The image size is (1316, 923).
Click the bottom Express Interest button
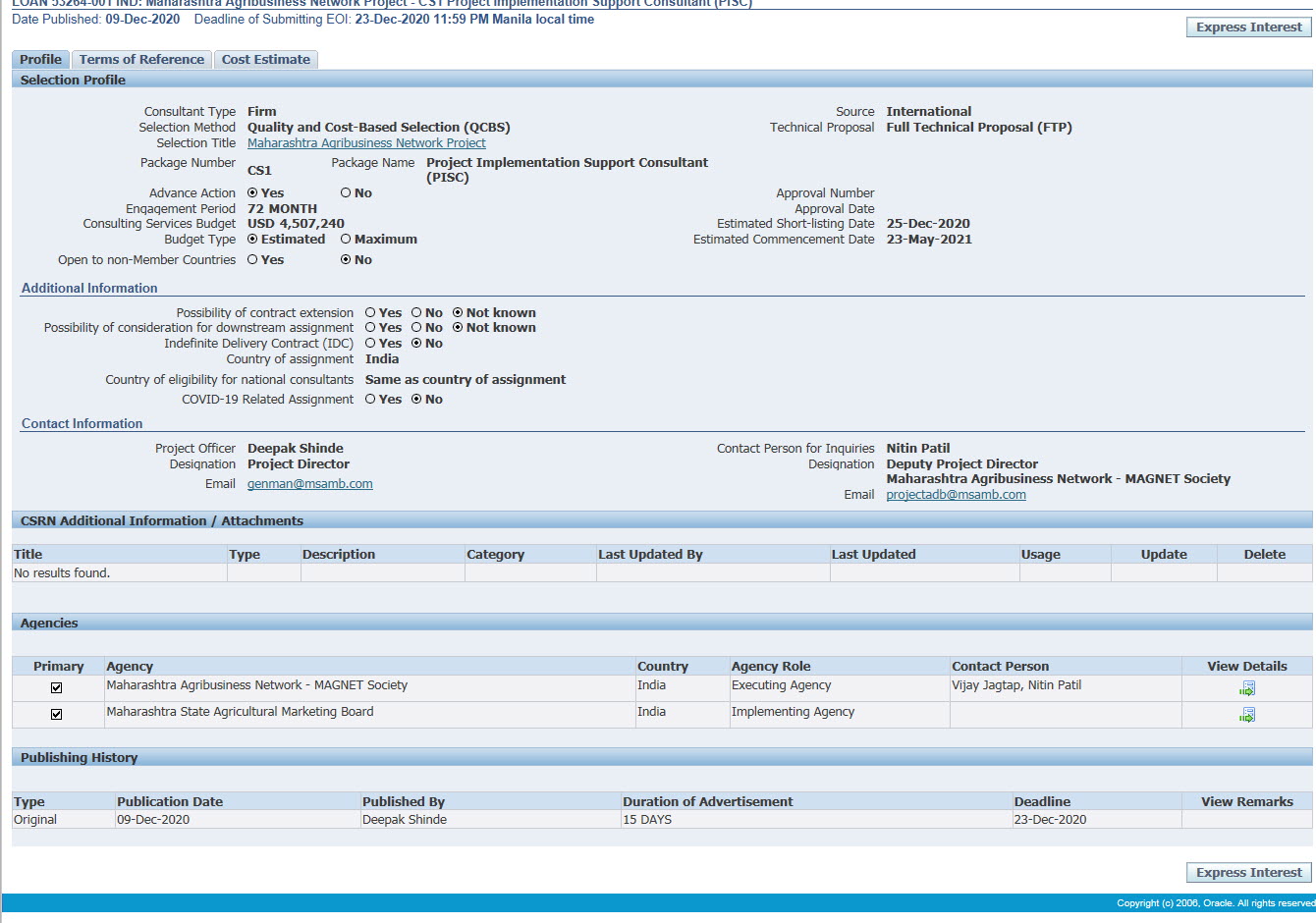(1249, 872)
